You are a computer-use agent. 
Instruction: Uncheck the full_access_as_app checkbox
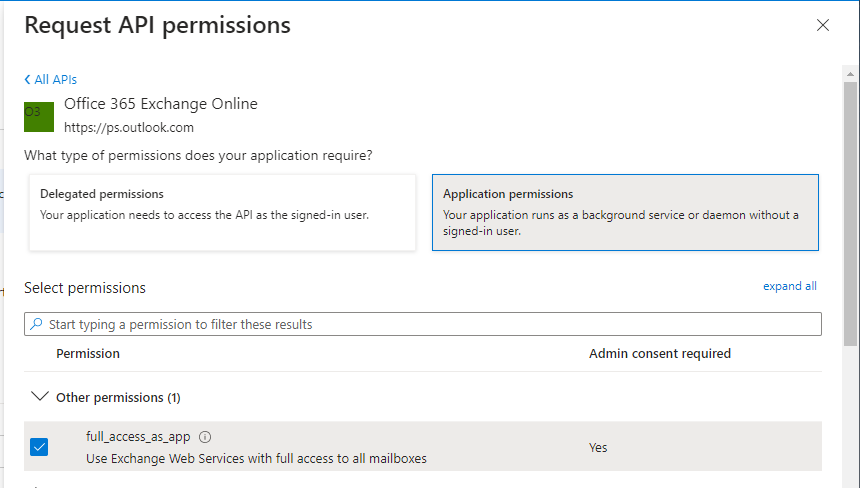pos(39,447)
